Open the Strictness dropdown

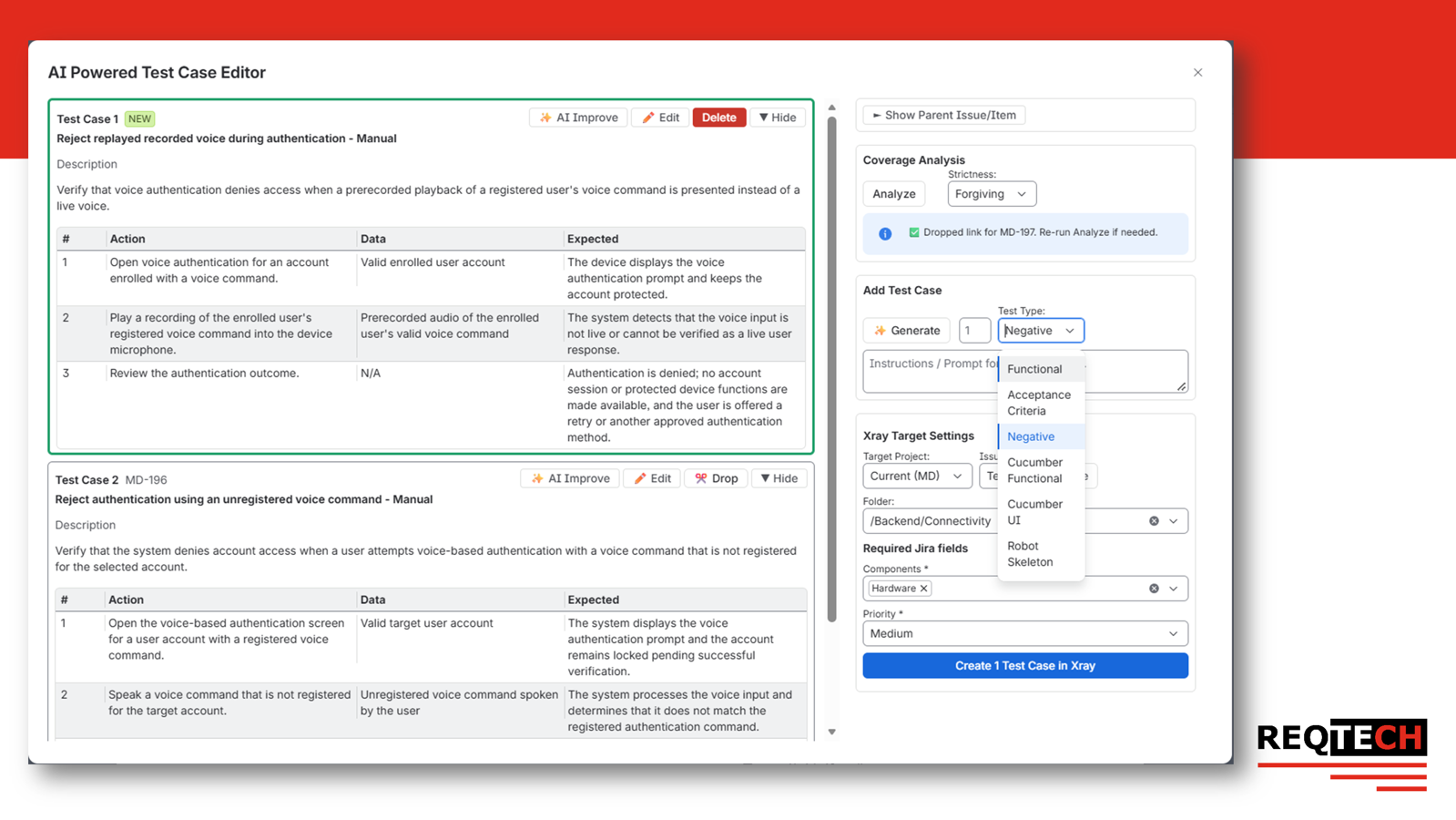(x=992, y=194)
